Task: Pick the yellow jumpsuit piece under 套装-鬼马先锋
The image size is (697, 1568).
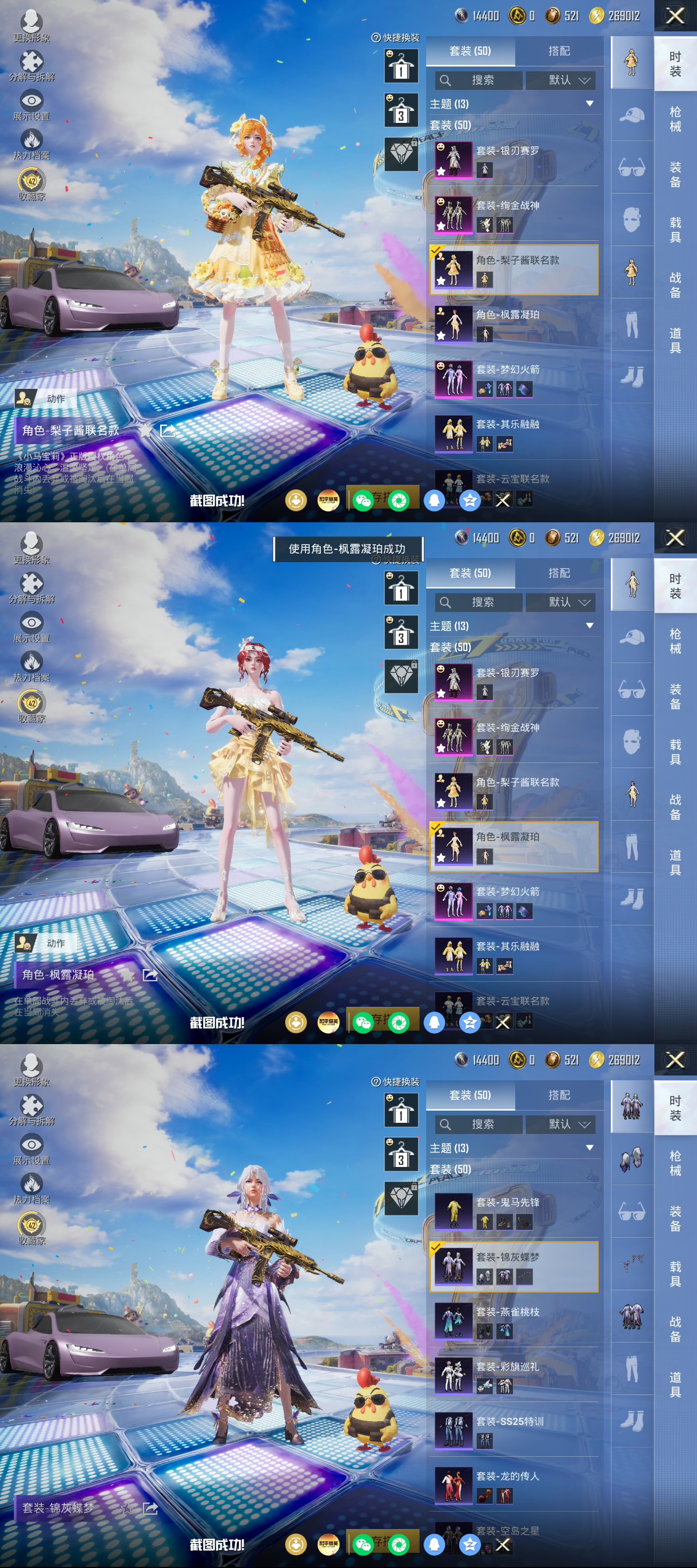Action: pyautogui.click(x=485, y=1222)
